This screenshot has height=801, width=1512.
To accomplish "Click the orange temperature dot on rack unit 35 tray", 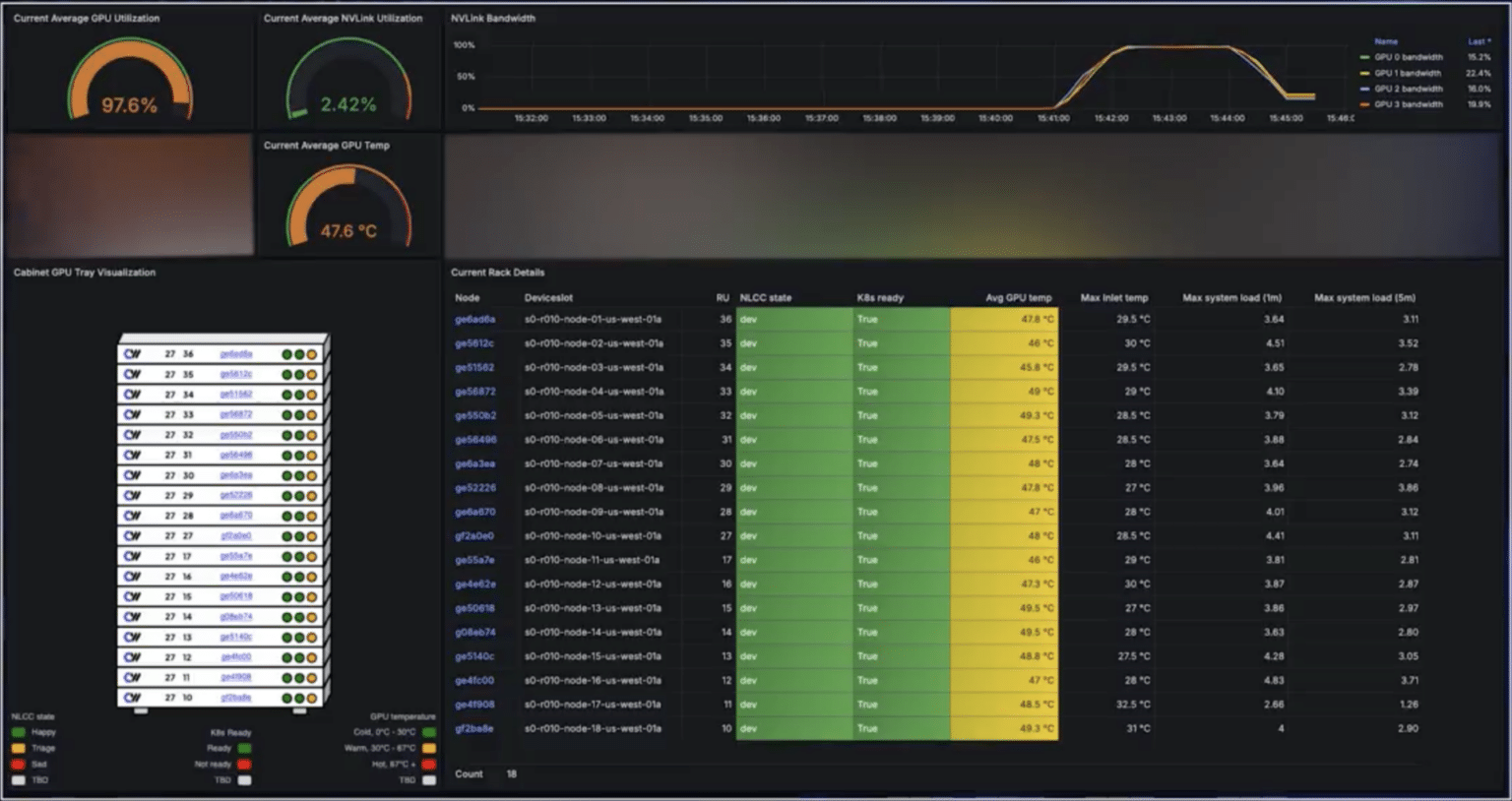I will pos(312,375).
